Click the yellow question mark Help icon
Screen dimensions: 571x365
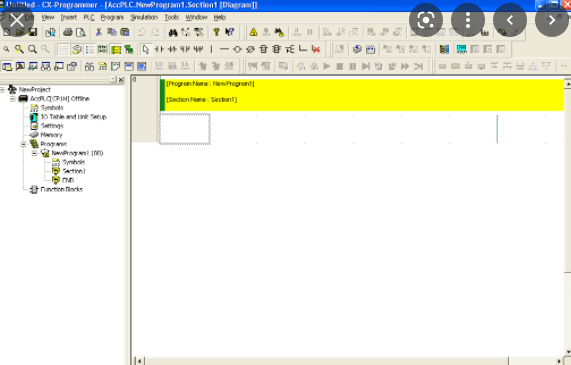coord(216,32)
